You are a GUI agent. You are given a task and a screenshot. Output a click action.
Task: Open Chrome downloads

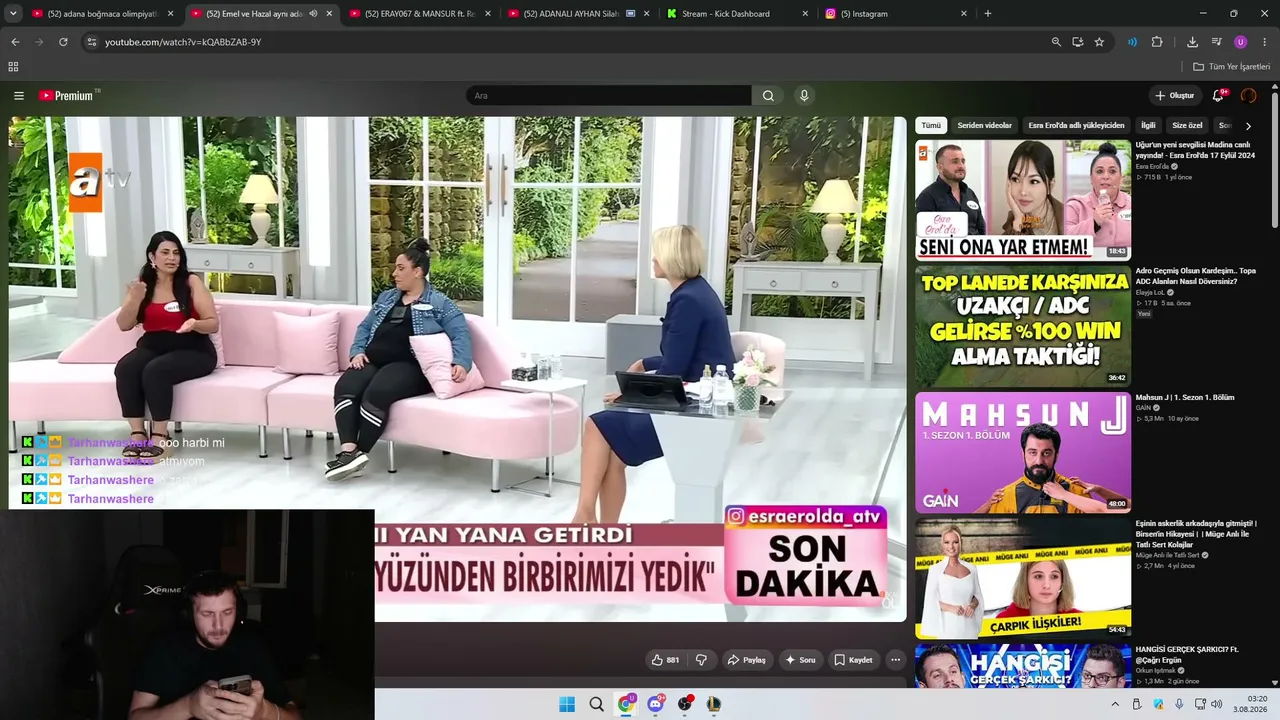(x=1192, y=42)
